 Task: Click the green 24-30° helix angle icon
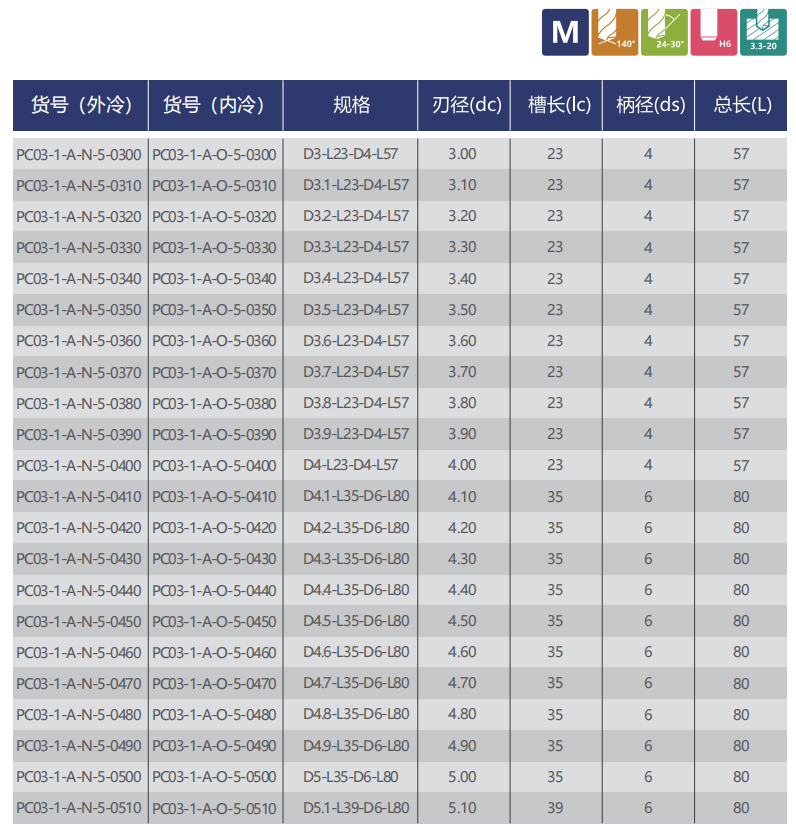click(664, 32)
